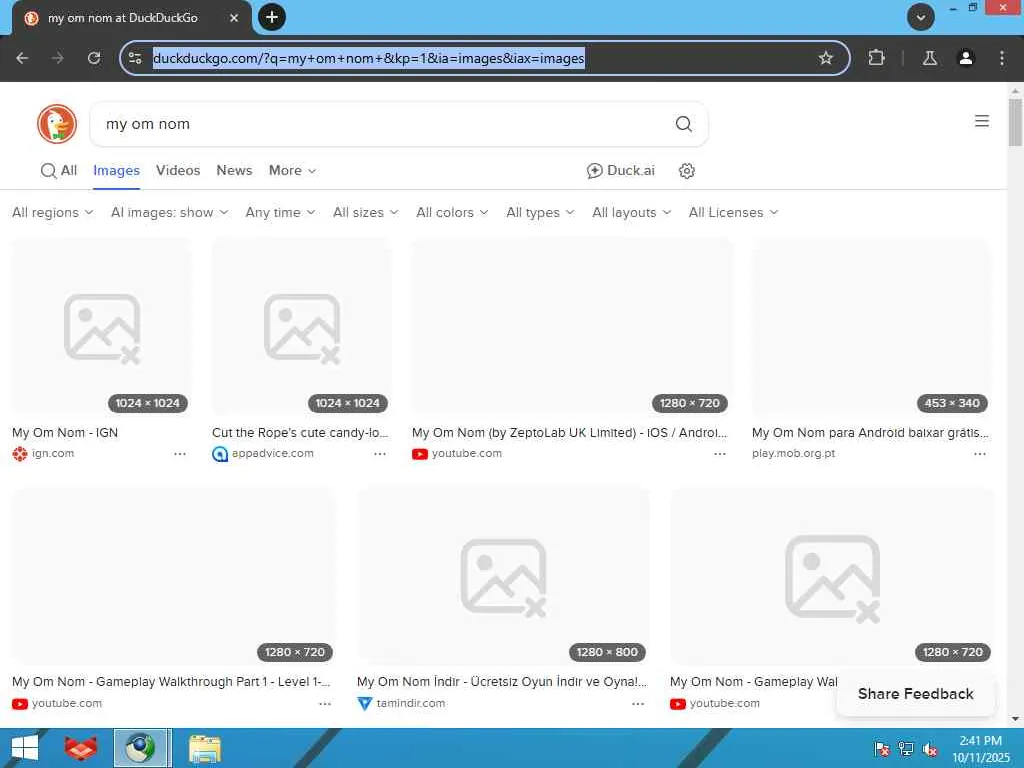The width and height of the screenshot is (1024, 768).
Task: View site information icon in address bar
Action: 135,58
